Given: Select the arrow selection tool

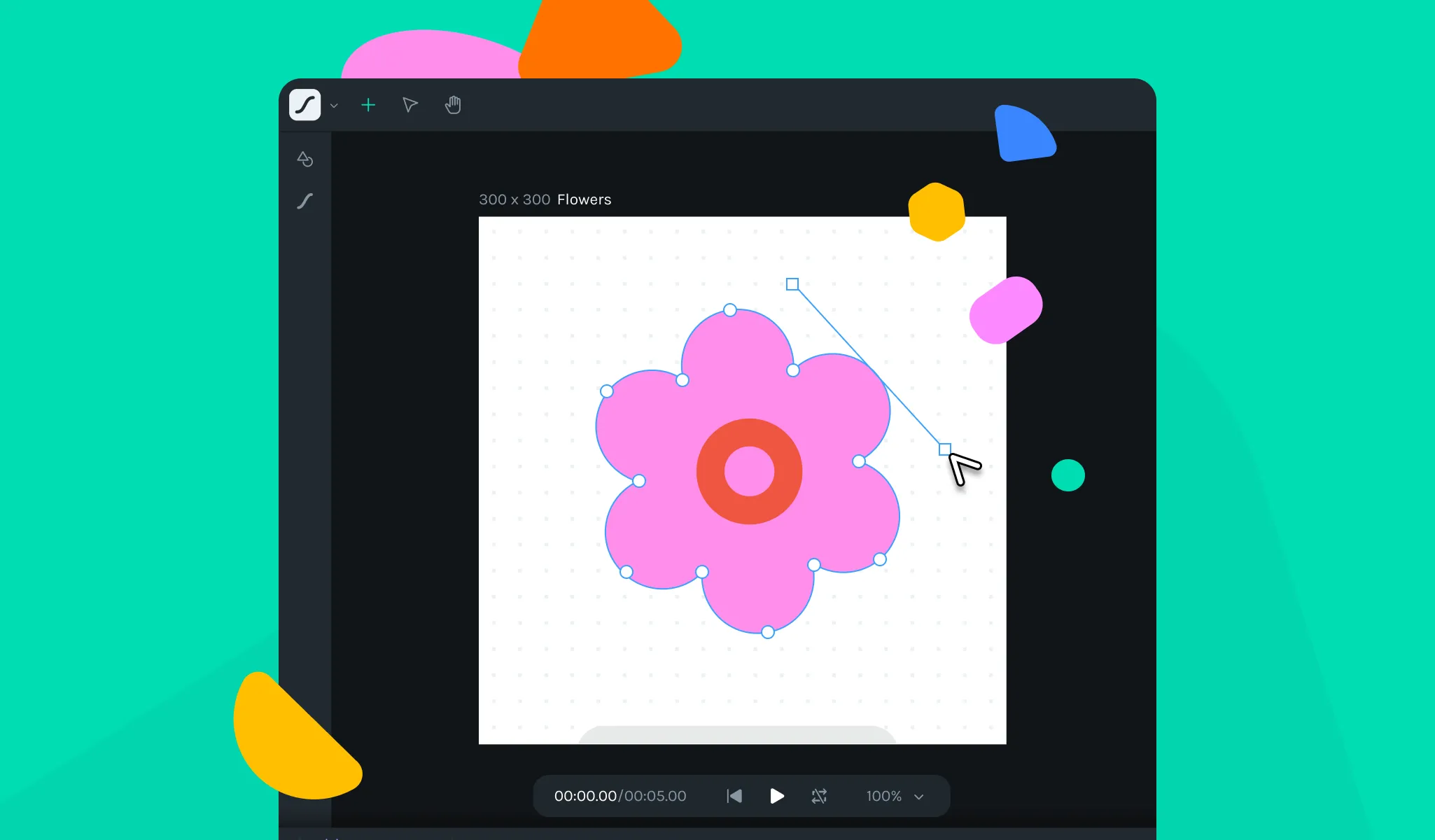Looking at the screenshot, I should [x=410, y=105].
